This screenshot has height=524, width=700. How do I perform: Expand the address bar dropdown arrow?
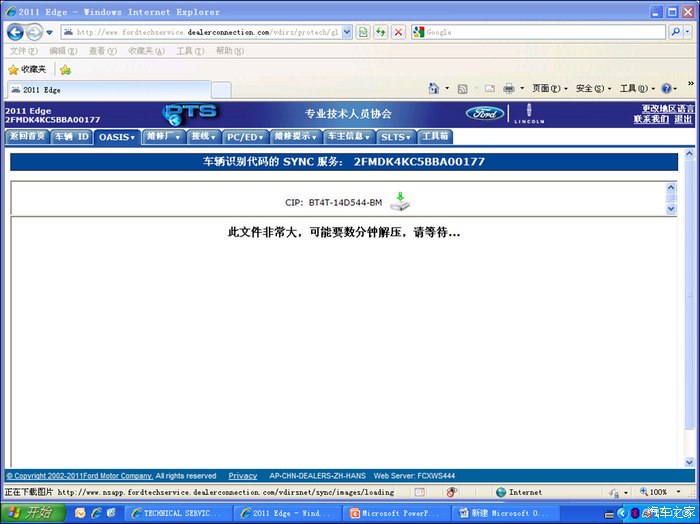tap(347, 32)
